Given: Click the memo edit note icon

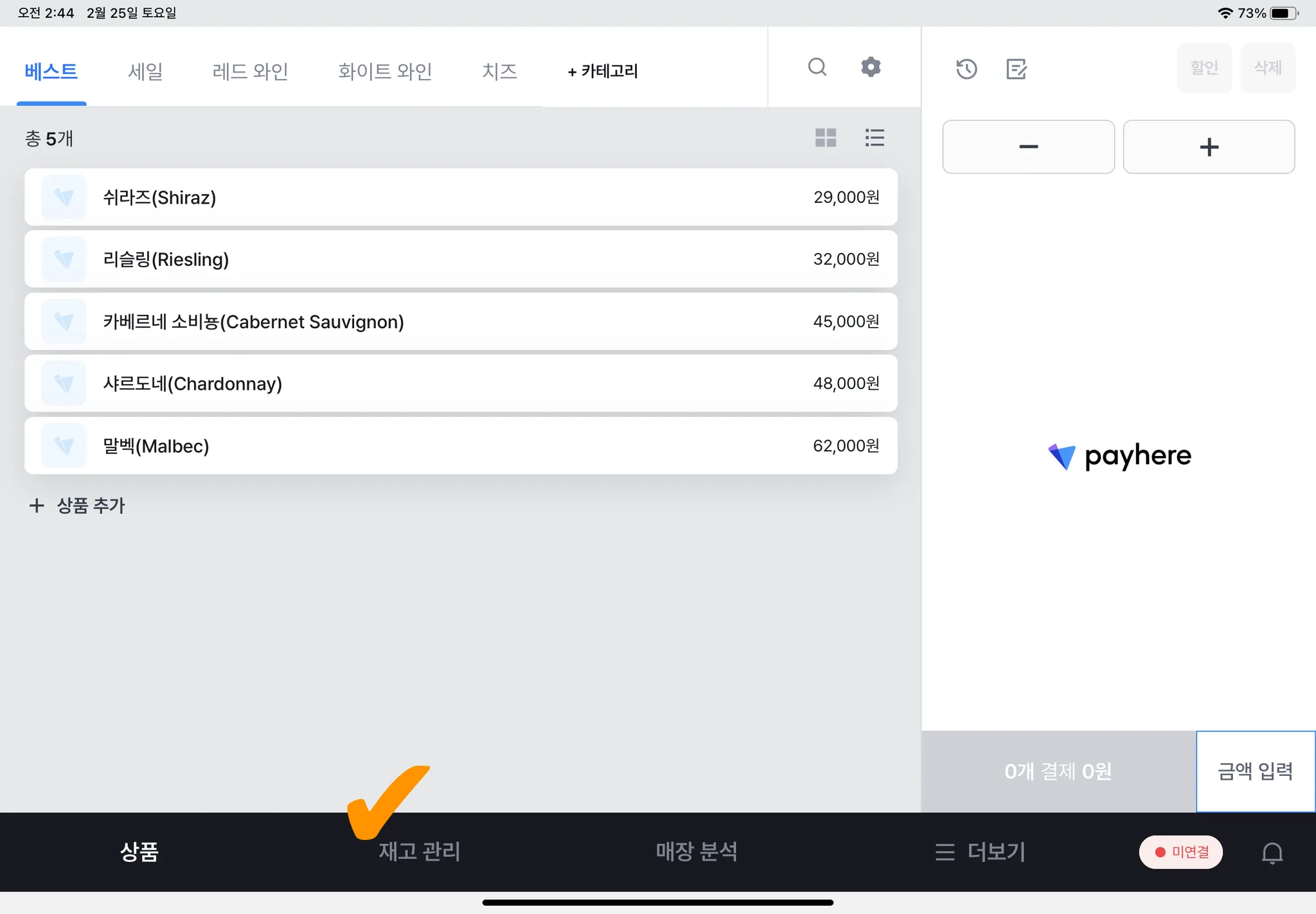Looking at the screenshot, I should 1017,69.
